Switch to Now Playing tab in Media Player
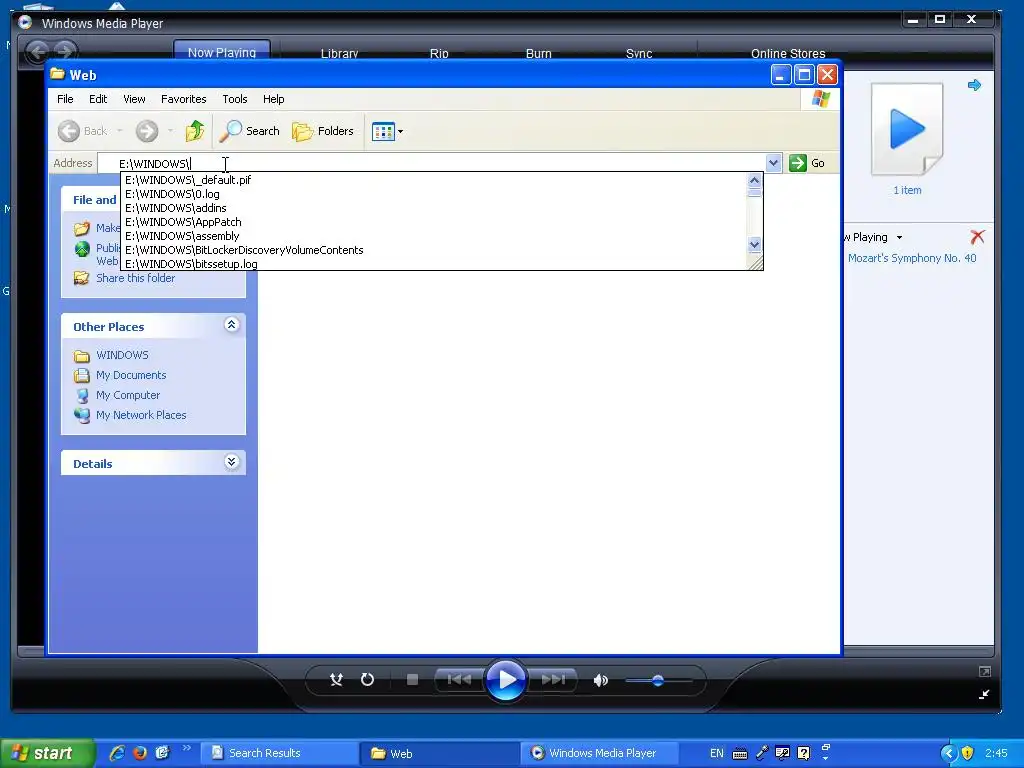This screenshot has height=768, width=1024. point(222,52)
